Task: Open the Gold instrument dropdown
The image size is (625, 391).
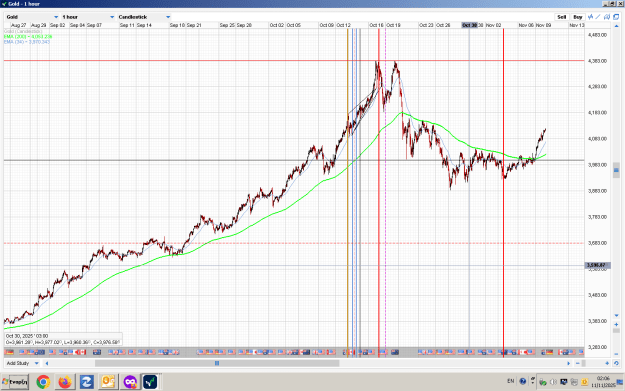Action: click(x=32, y=17)
